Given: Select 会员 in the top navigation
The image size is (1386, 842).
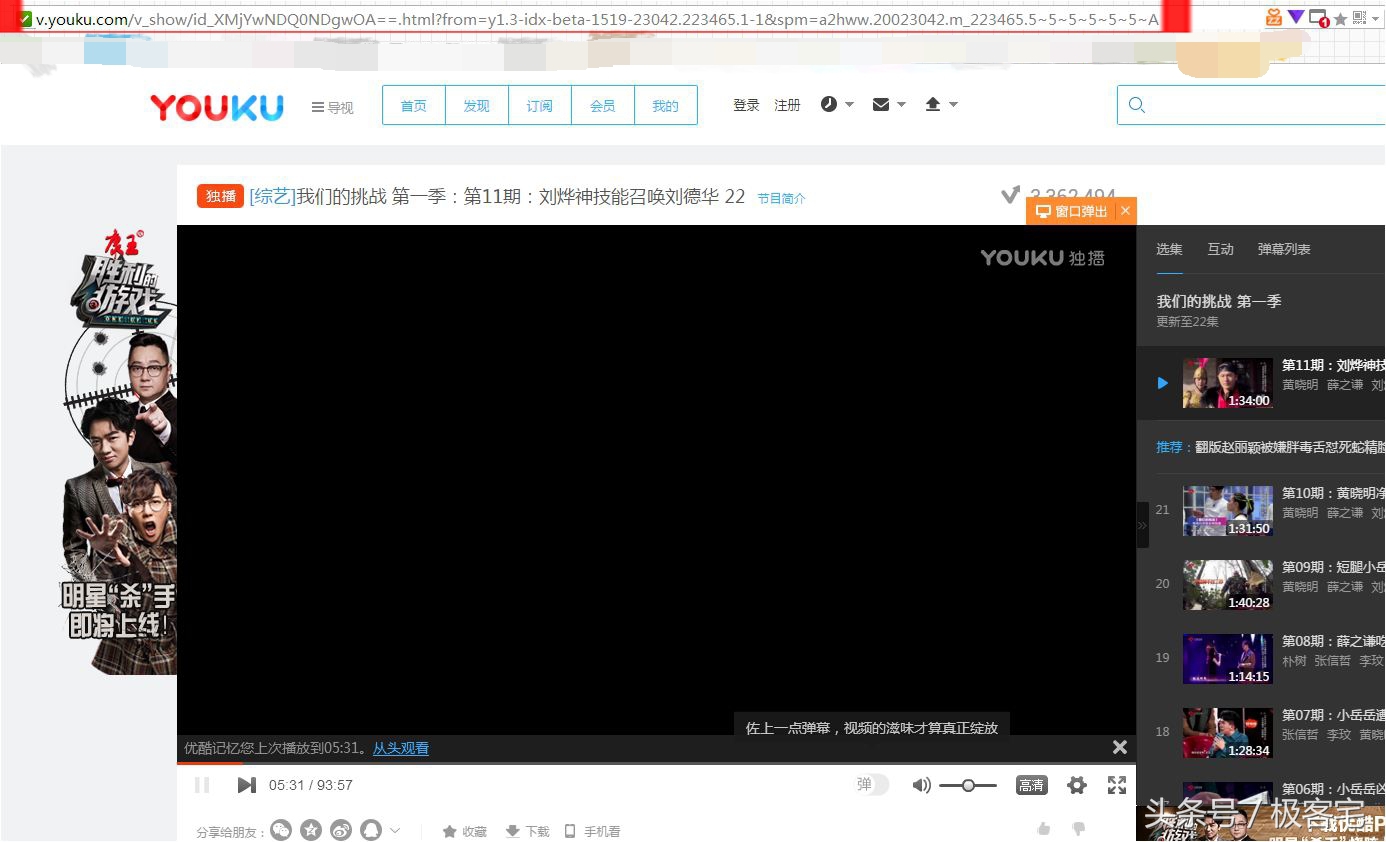Looking at the screenshot, I should pyautogui.click(x=603, y=104).
